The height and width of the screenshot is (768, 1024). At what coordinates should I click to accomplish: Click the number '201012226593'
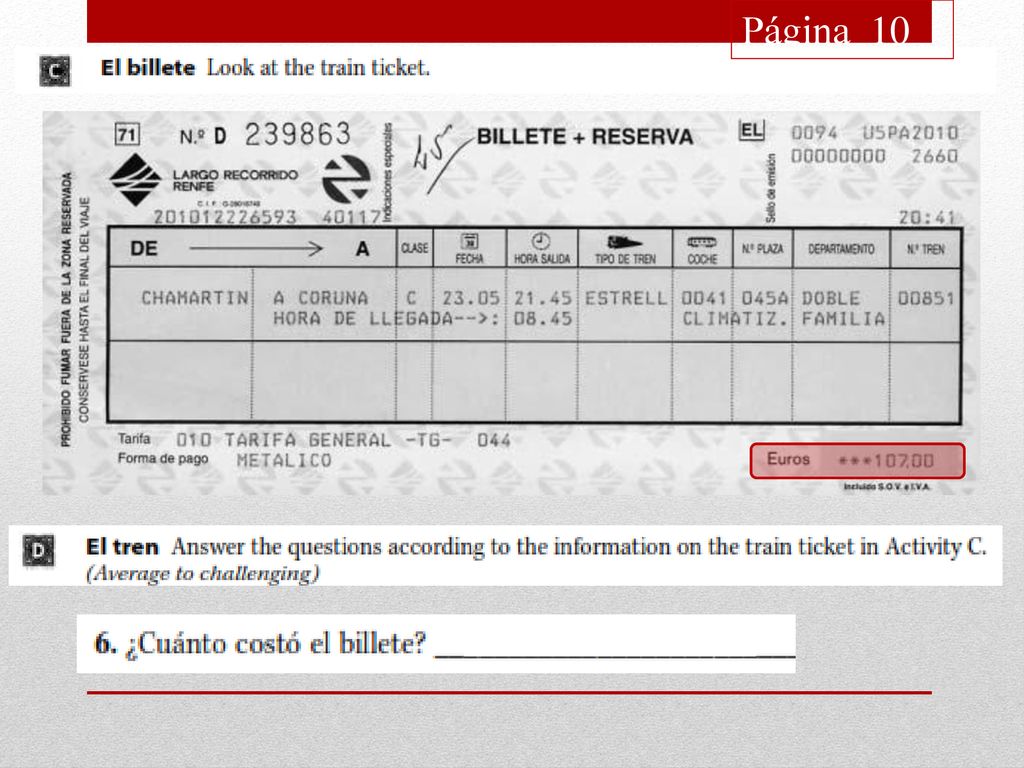click(225, 217)
